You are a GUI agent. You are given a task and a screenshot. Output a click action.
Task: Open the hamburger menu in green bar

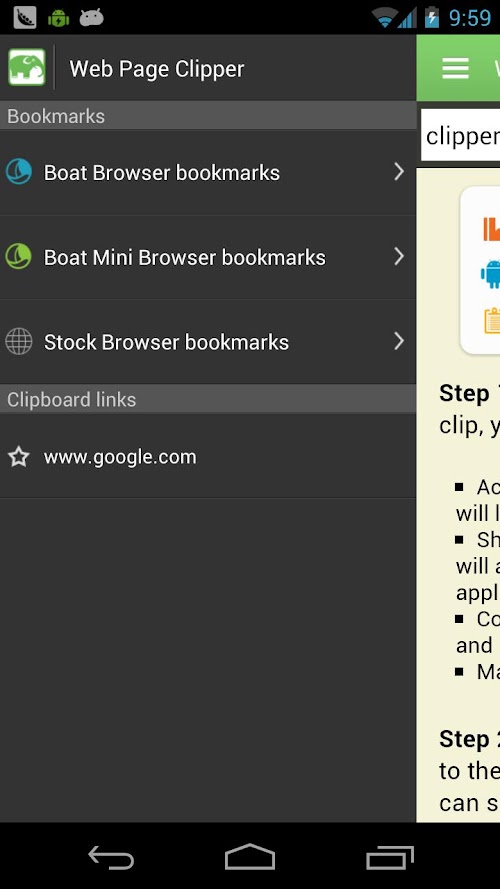455,69
